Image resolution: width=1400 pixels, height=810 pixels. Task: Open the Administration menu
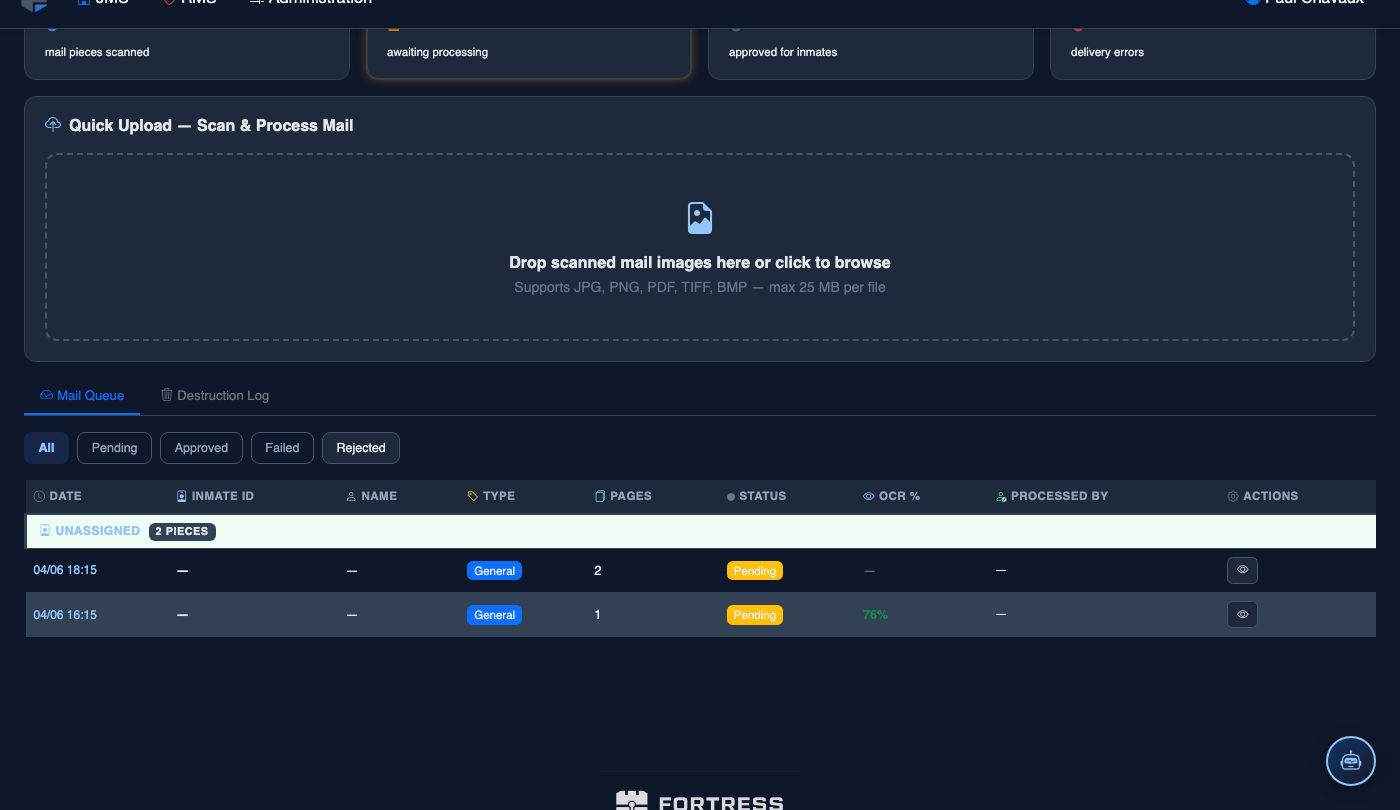tap(310, 3)
